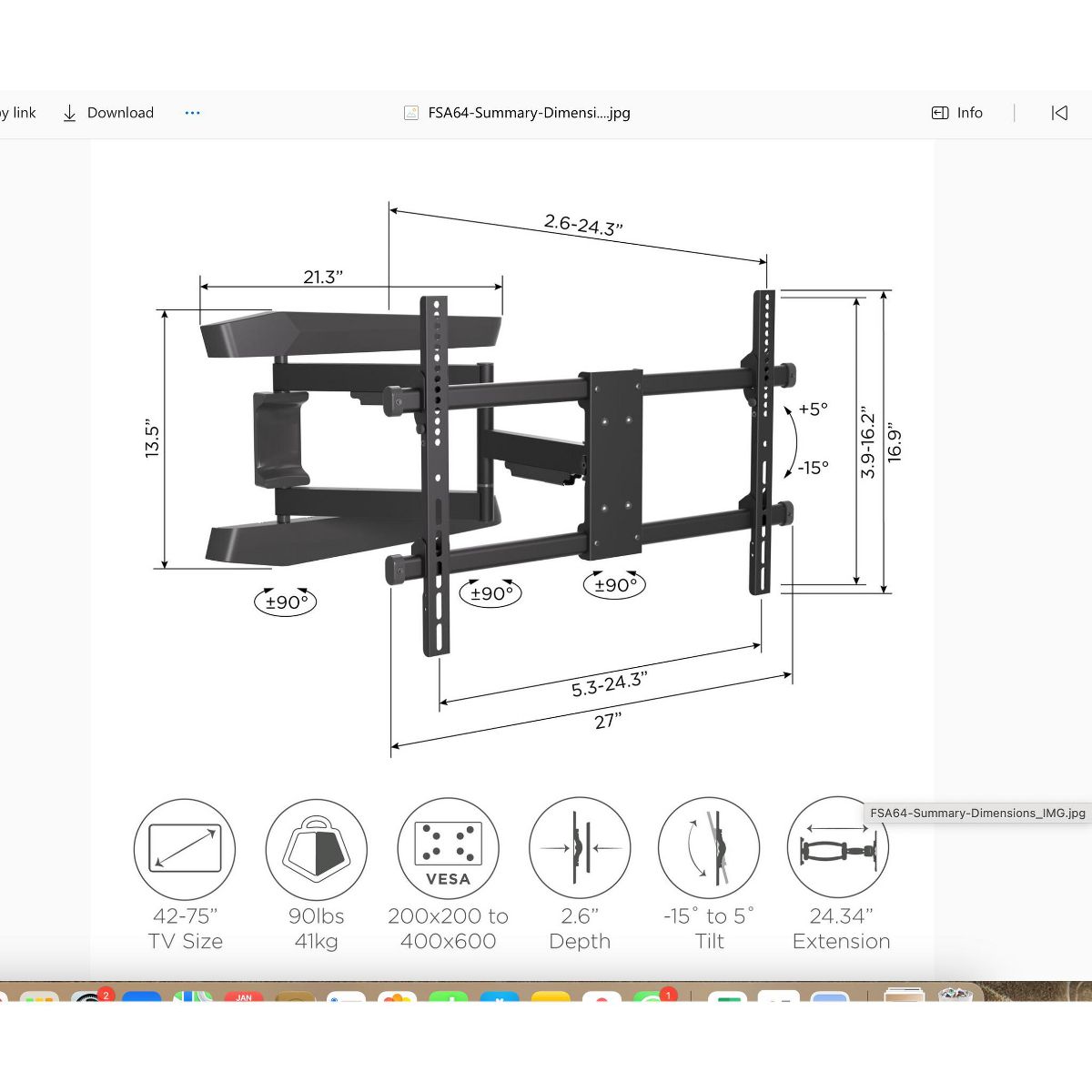Launch Photos from the Dock
Image resolution: width=1092 pixels, height=1092 pixels.
pos(397,996)
